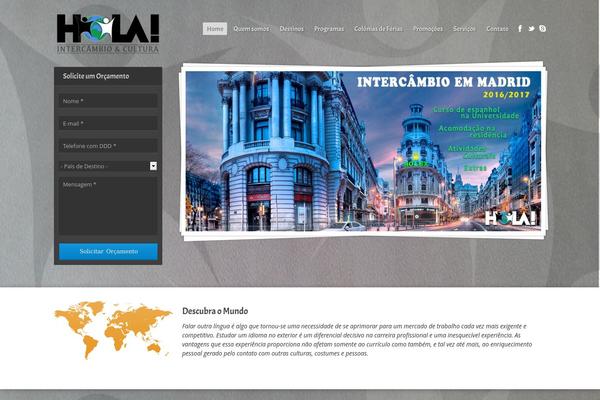This screenshot has height=400, width=600.
Task: Click the Telefone com DDD field
Action: coord(108,146)
